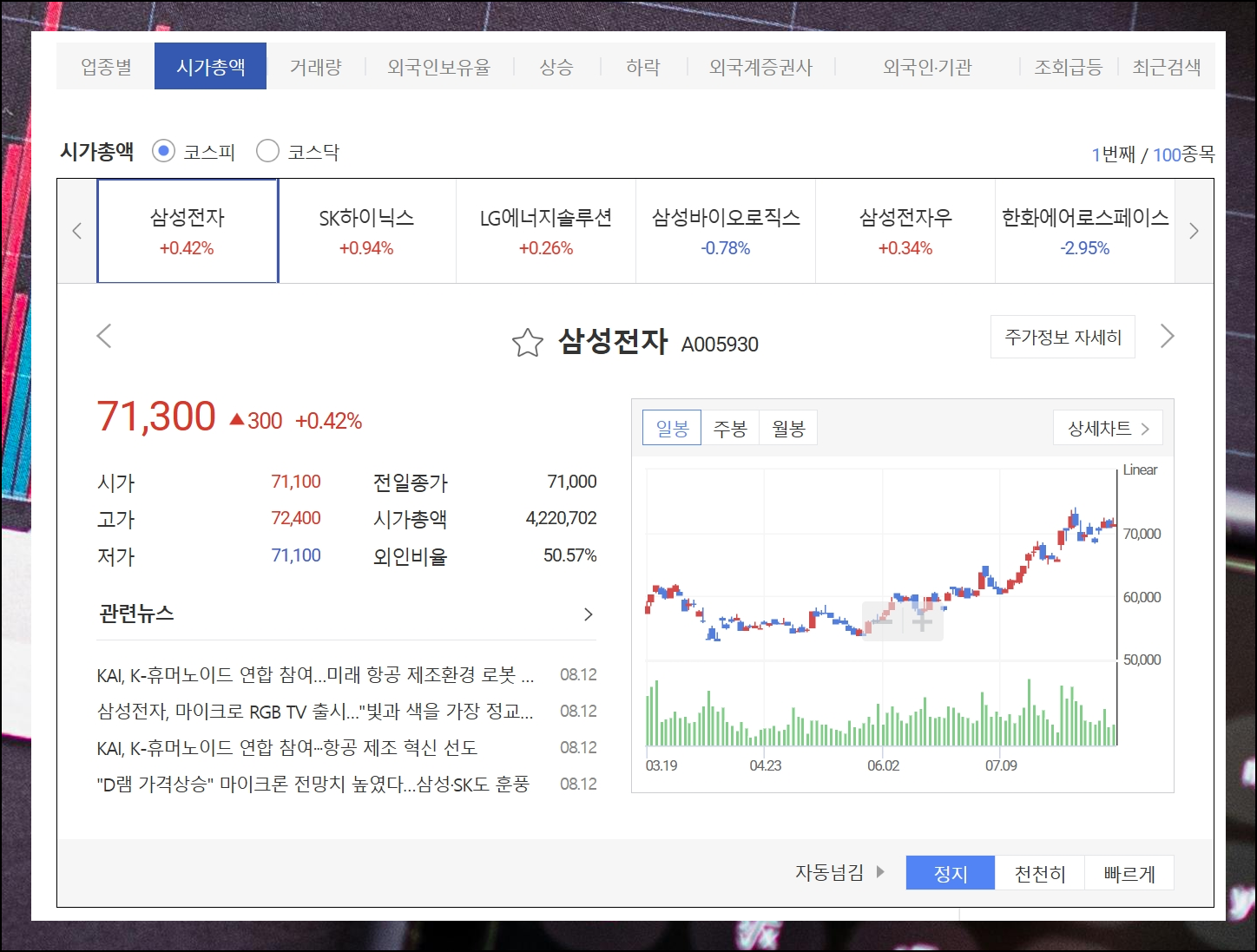
Task: Click Linear chart scale label
Action: (x=1140, y=469)
